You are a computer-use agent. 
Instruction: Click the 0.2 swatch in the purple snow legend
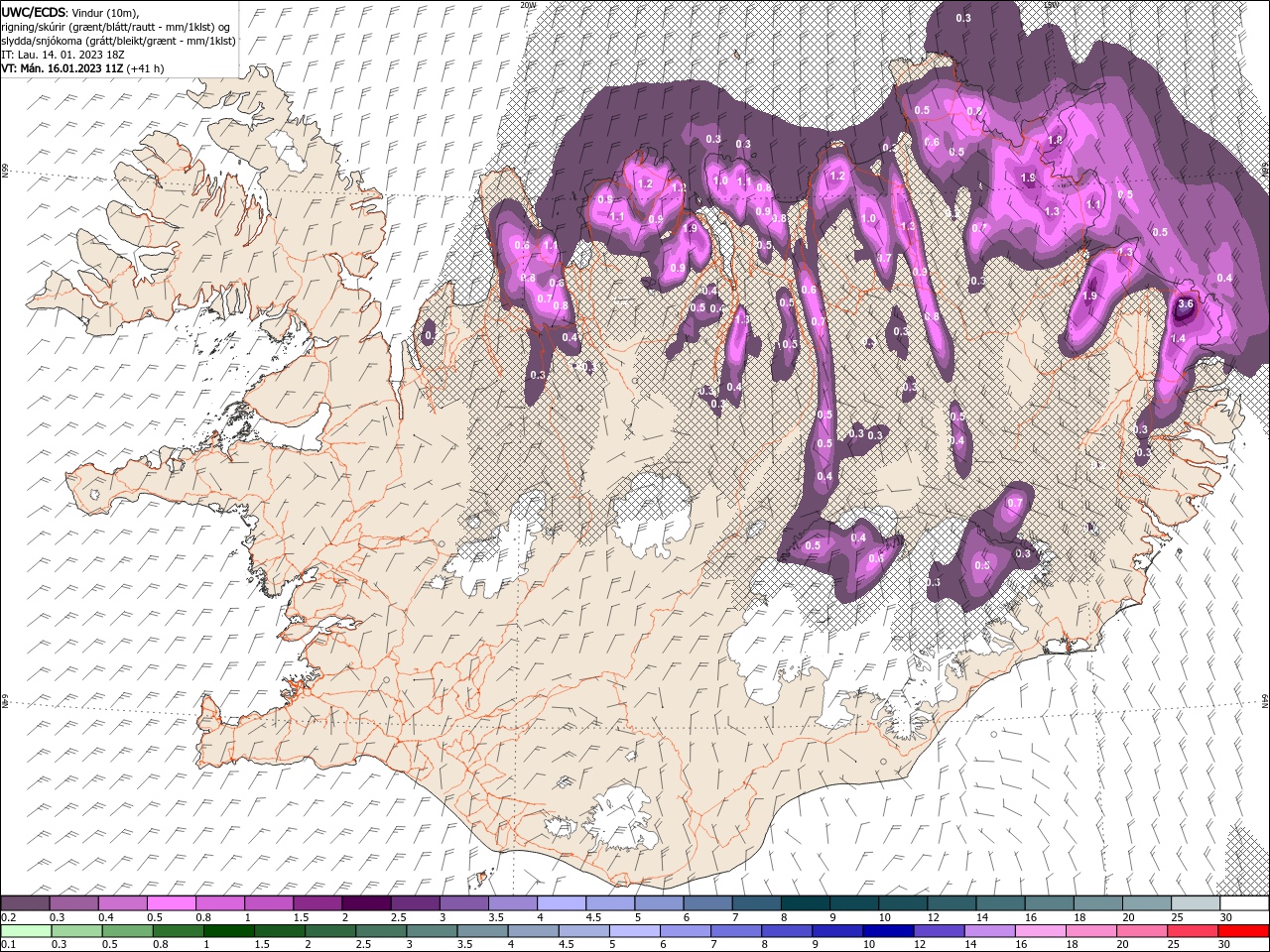click(x=25, y=903)
